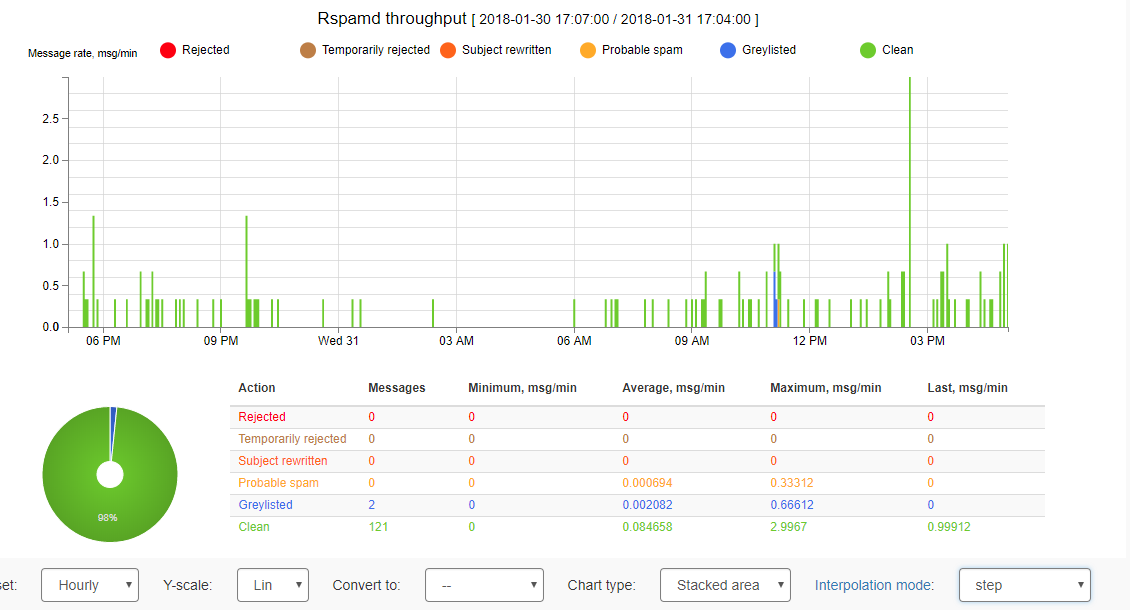1130x610 pixels.
Task: Click the Greylisted row label in table
Action: 265,505
